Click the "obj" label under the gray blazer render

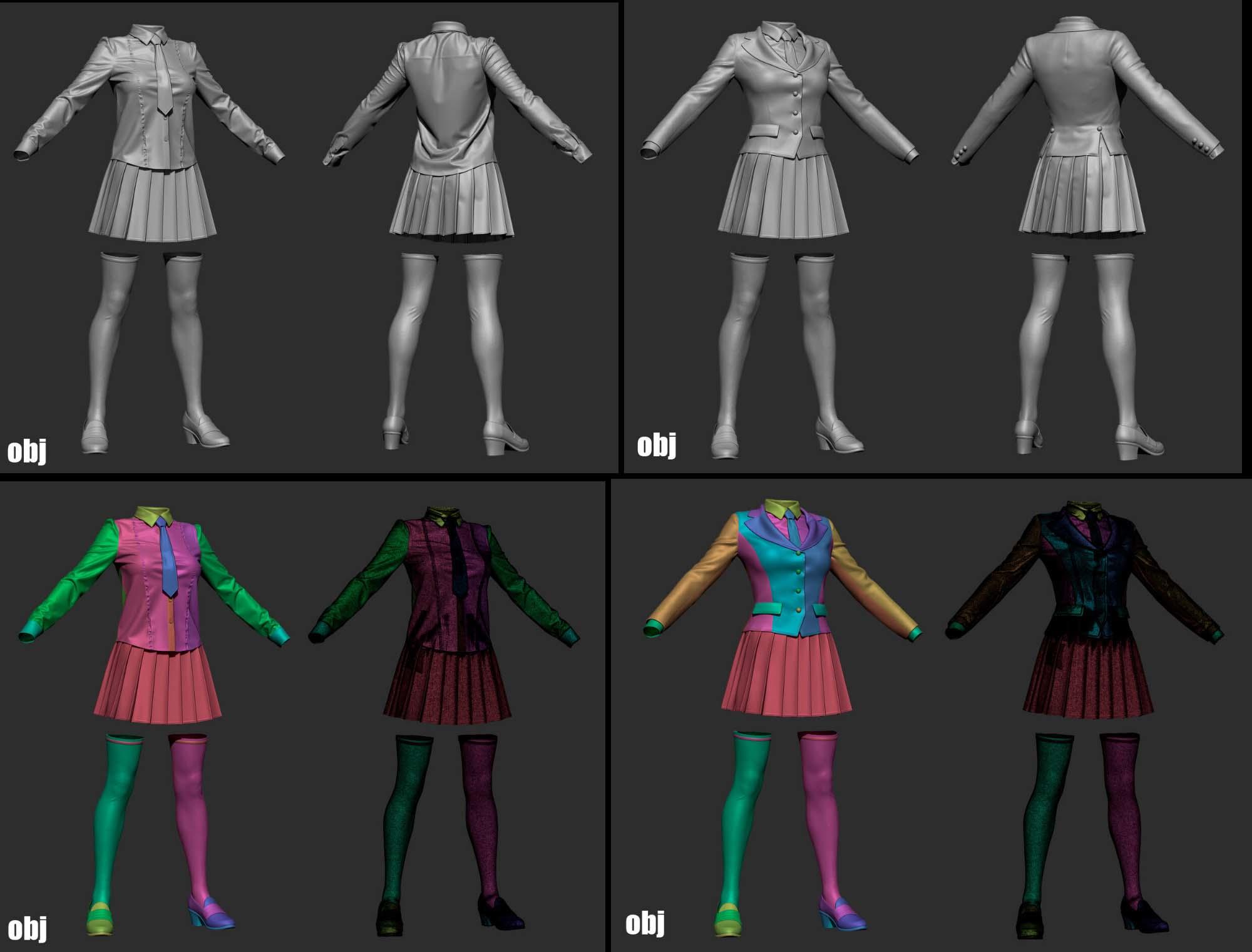coord(657,445)
